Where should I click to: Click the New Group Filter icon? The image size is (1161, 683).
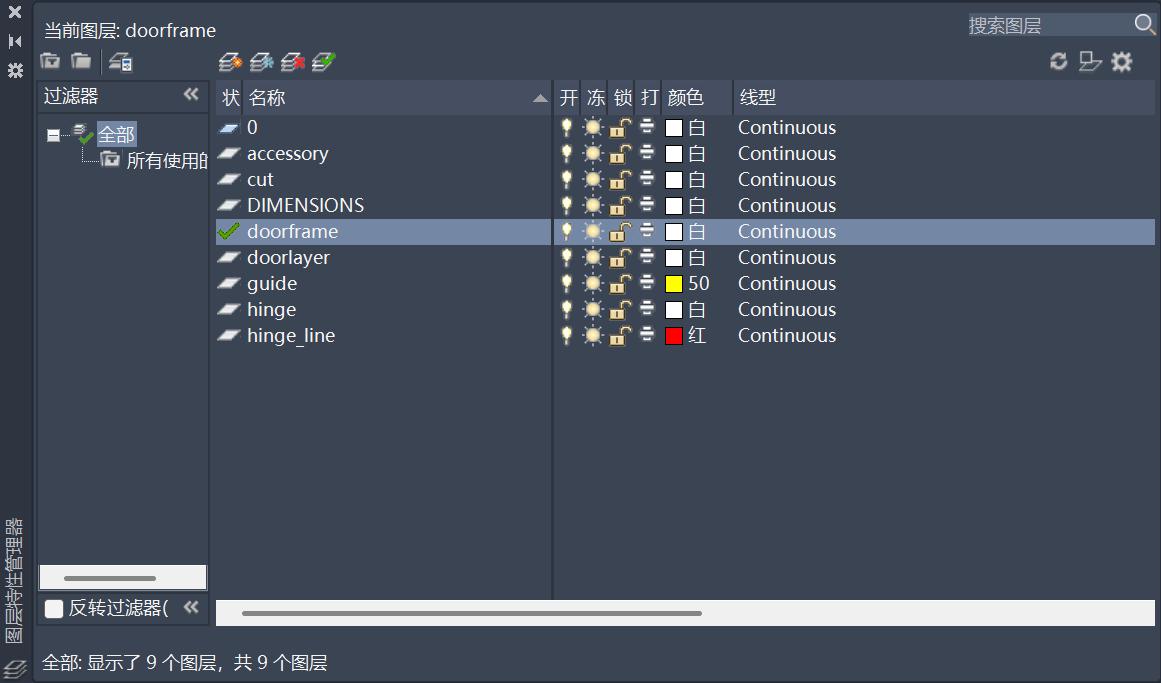pos(81,61)
